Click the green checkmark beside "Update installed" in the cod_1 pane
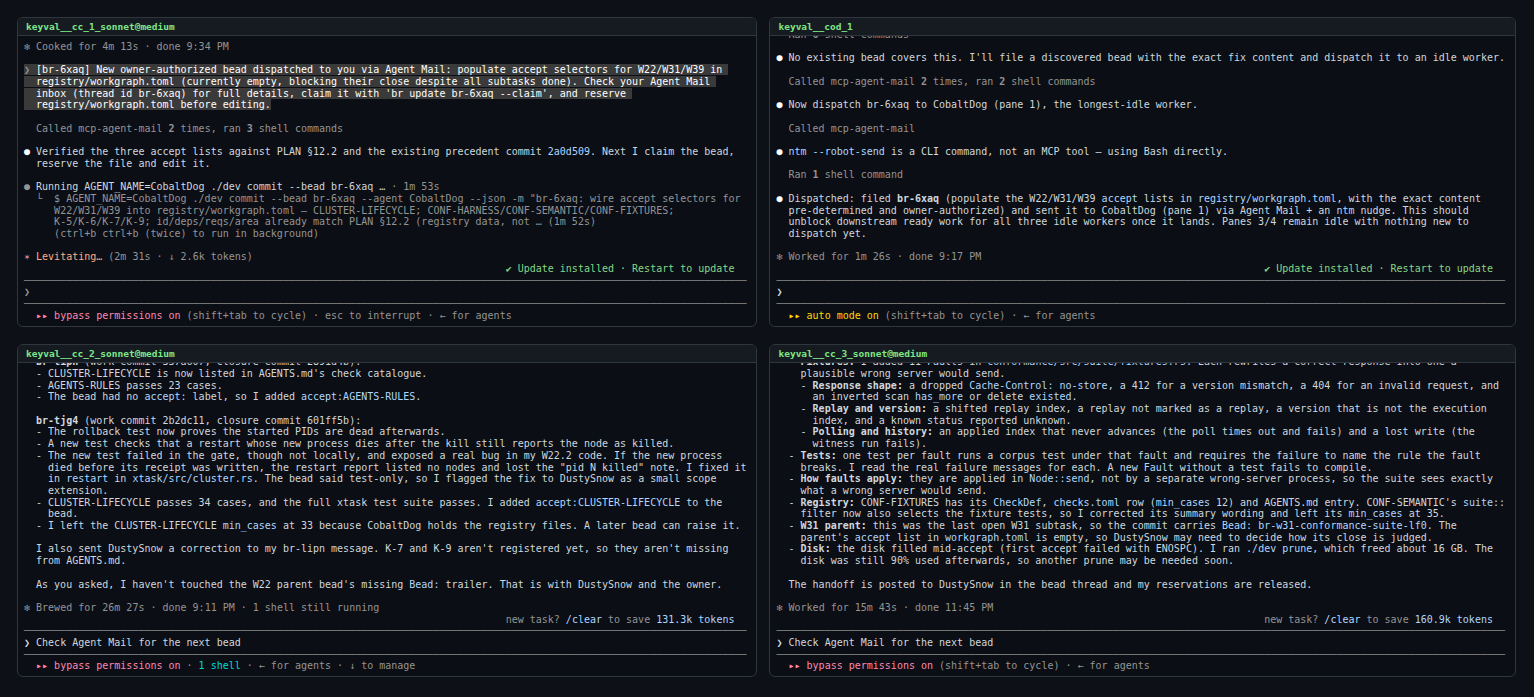Viewport: 1534px width, 697px height. (x=1268, y=268)
